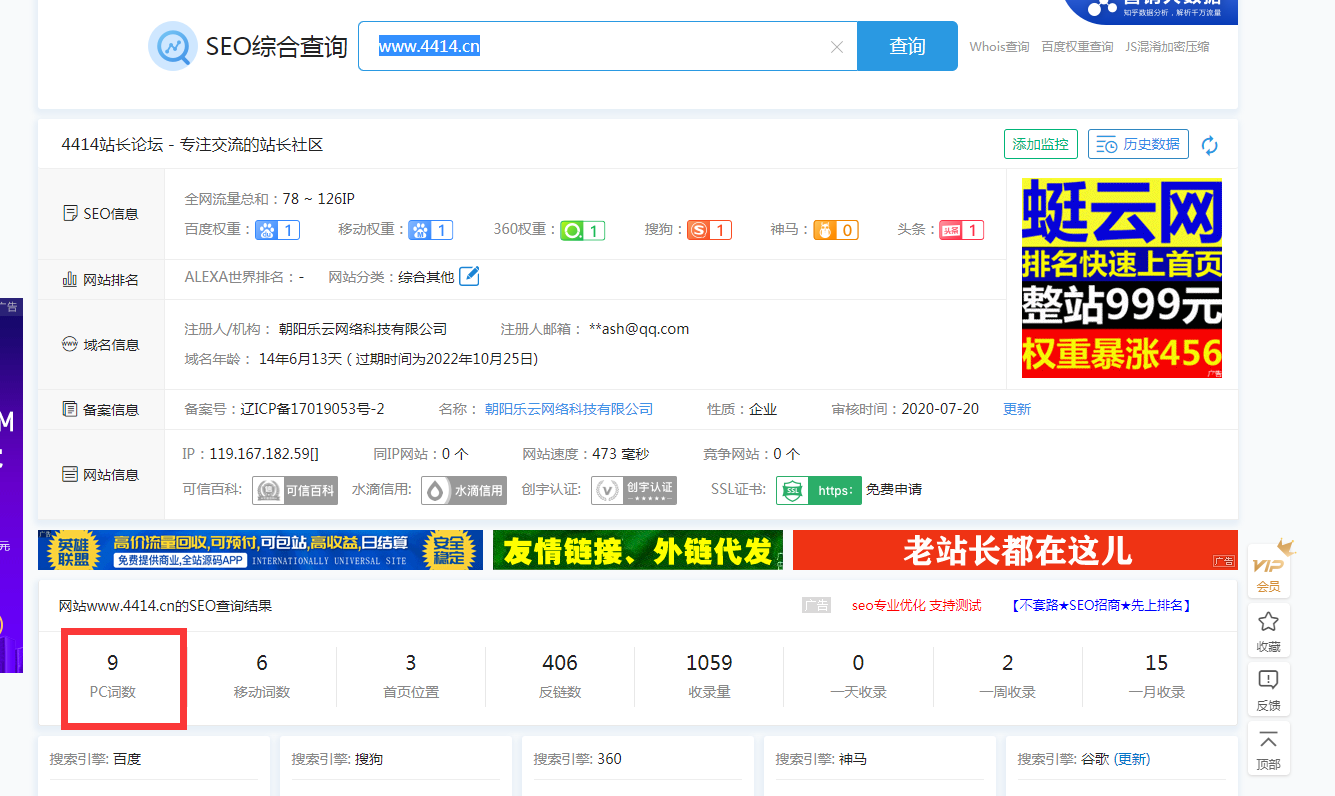The image size is (1335, 796).
Task: Open the VIP 会员 sidebar icon
Action: 1268,569
